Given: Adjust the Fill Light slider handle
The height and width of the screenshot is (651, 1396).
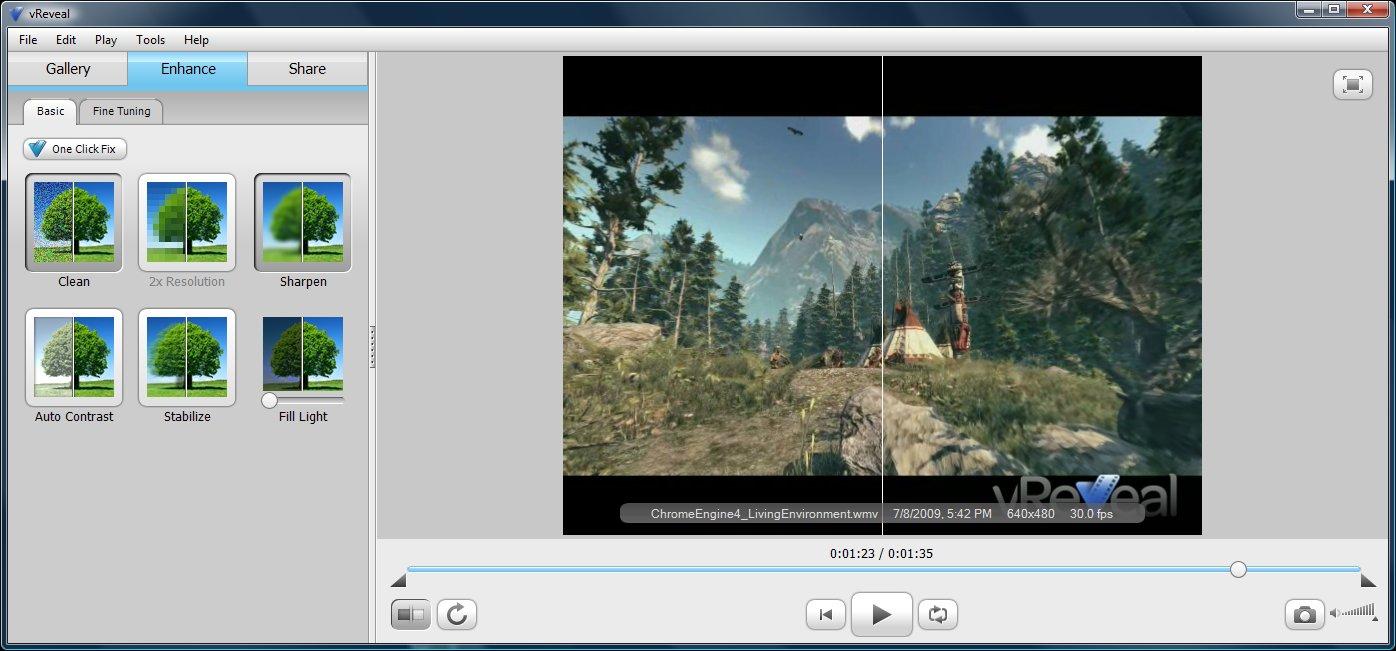Looking at the screenshot, I should 269,400.
